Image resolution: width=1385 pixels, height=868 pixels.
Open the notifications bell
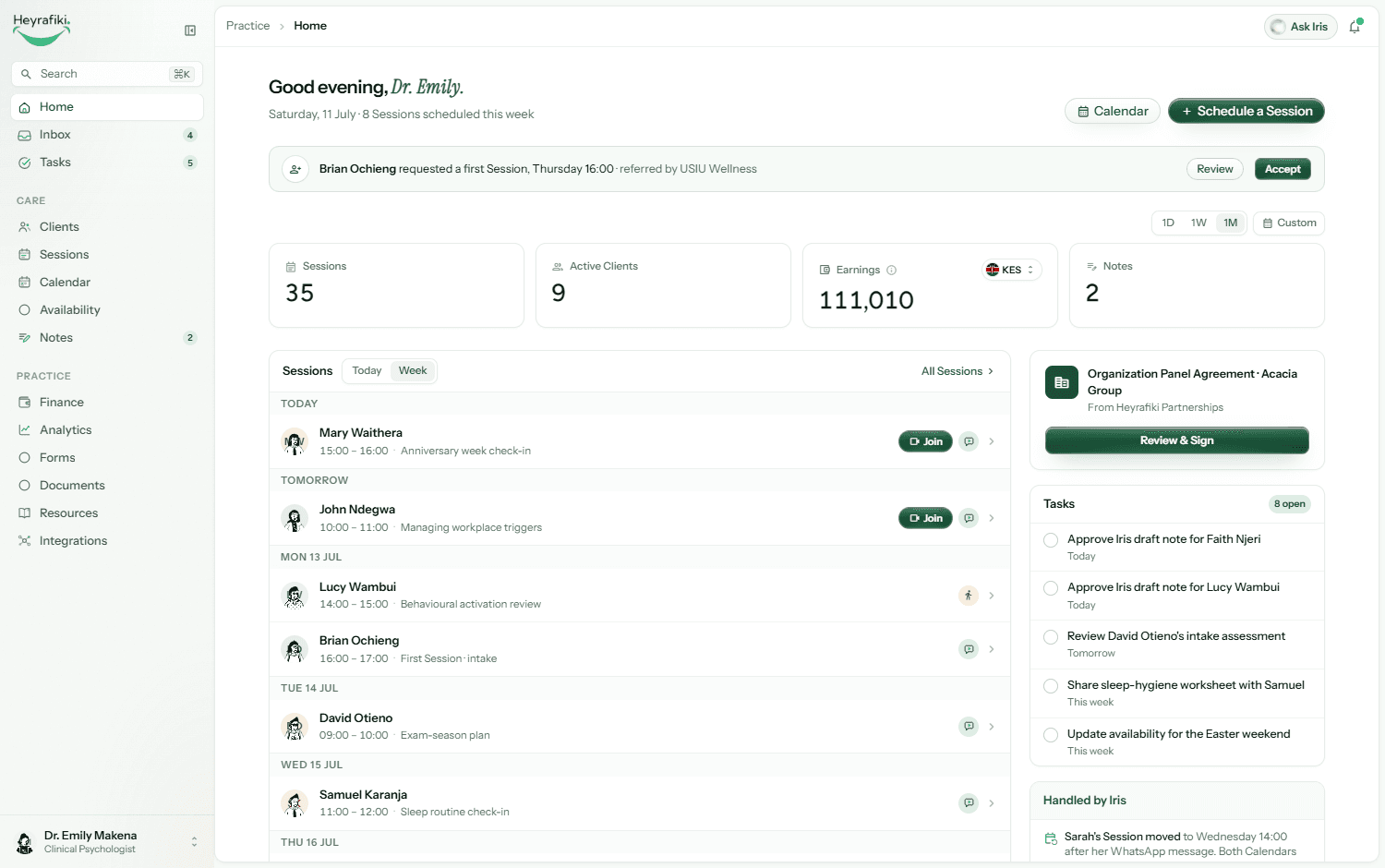pos(1355,27)
